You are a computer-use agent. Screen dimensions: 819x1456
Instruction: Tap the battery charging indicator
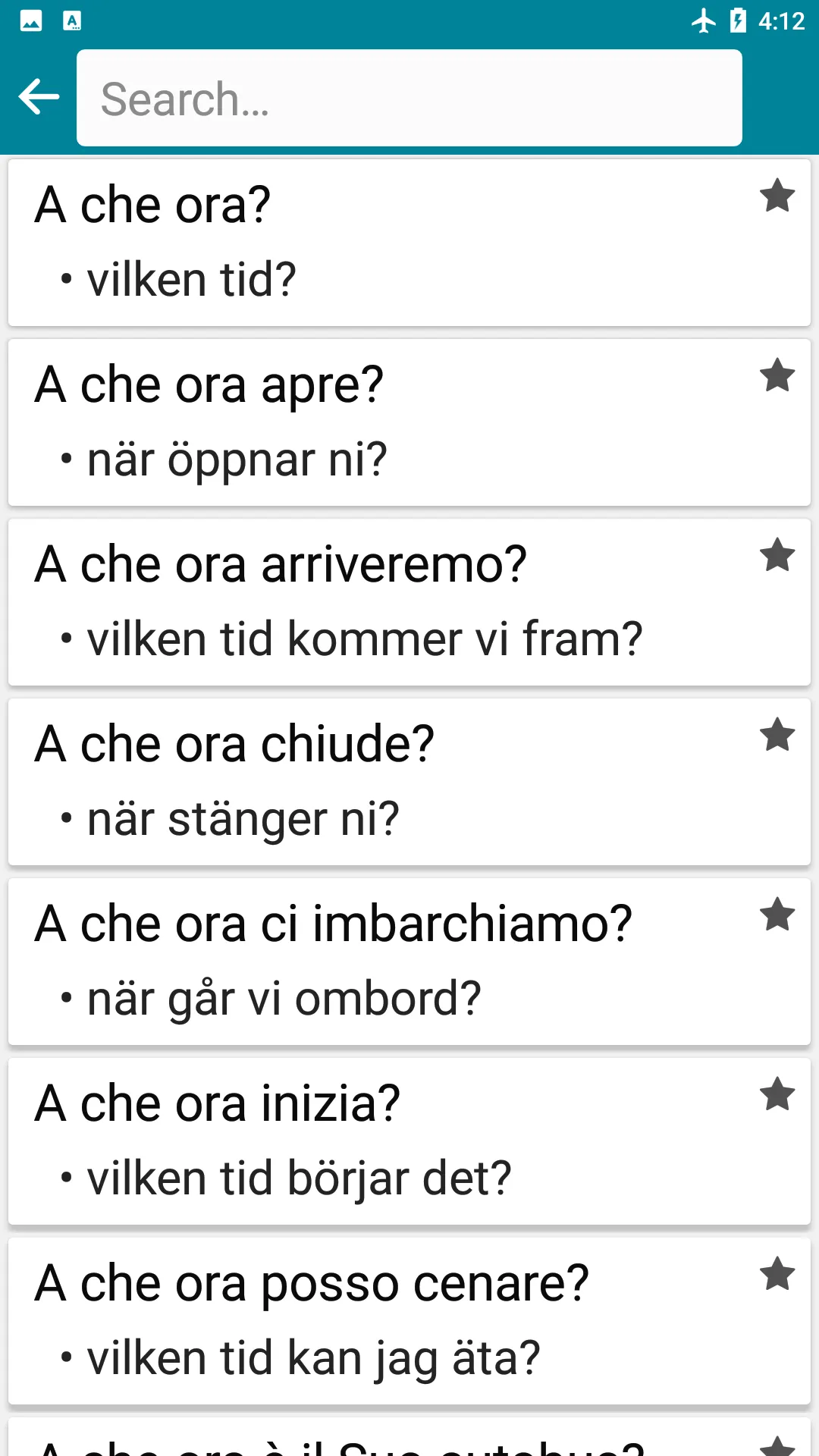click(x=738, y=20)
